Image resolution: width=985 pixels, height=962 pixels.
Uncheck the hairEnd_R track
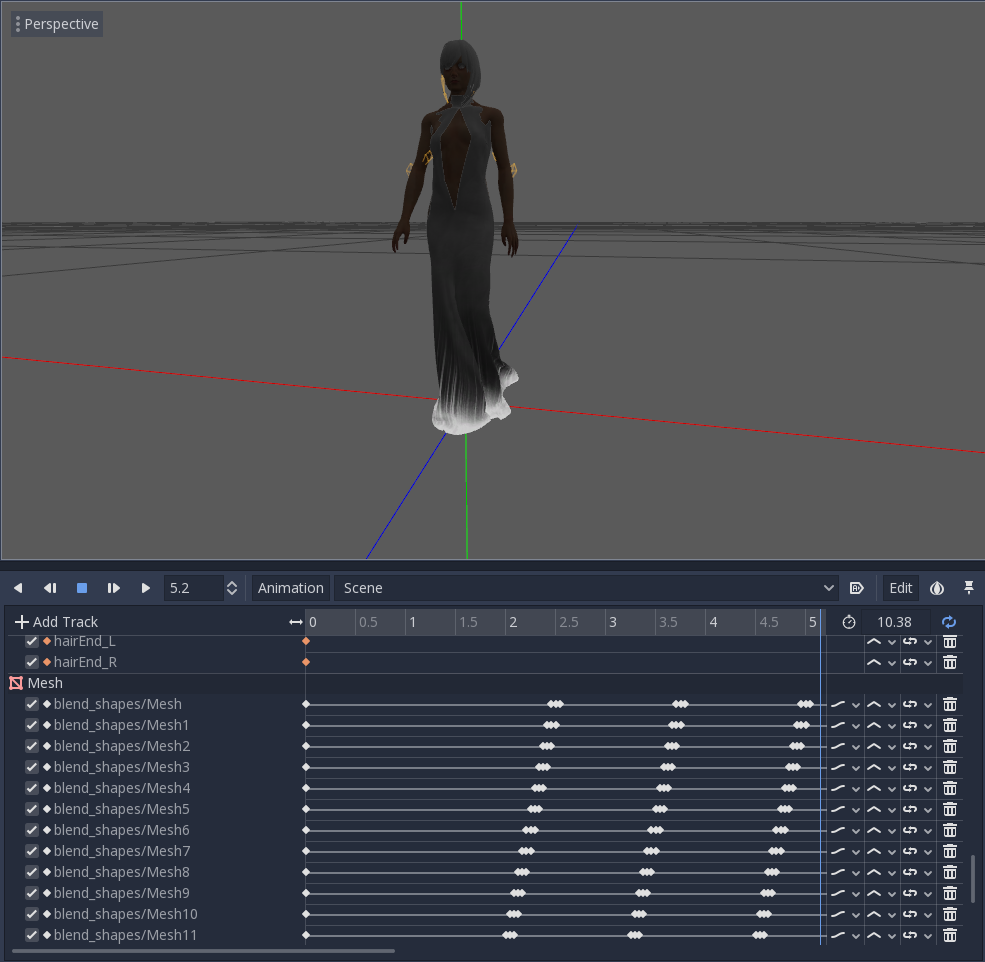[32, 662]
